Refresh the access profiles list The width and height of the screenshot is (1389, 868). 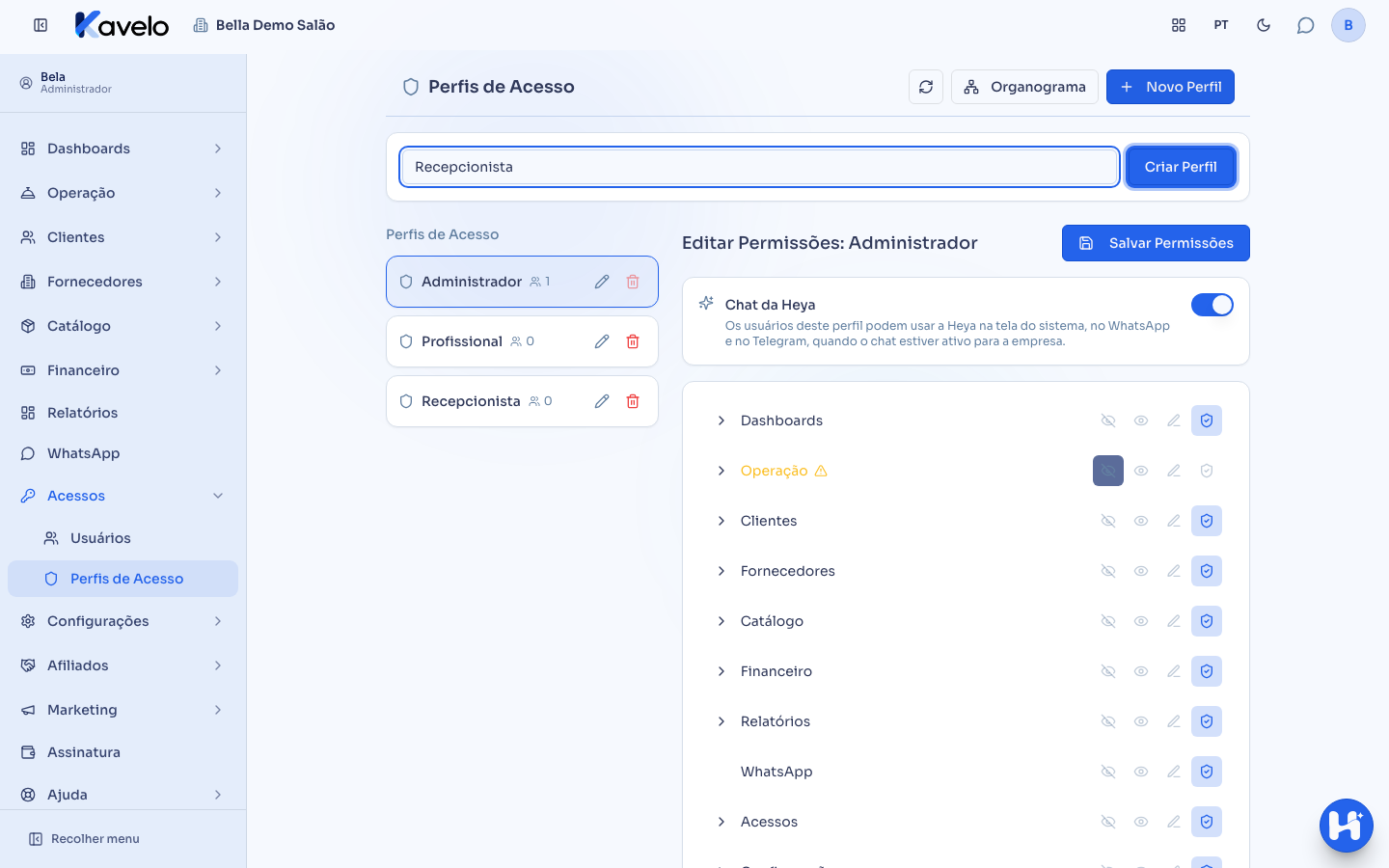coord(926,87)
